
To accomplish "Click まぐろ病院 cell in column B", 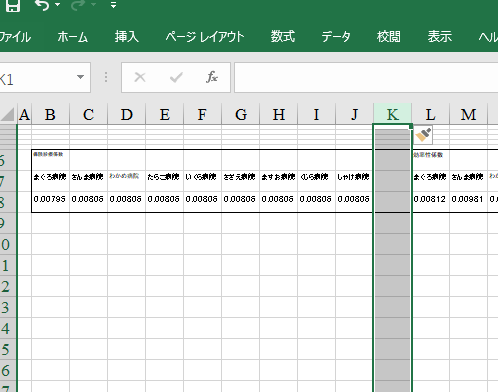I will [50, 181].
